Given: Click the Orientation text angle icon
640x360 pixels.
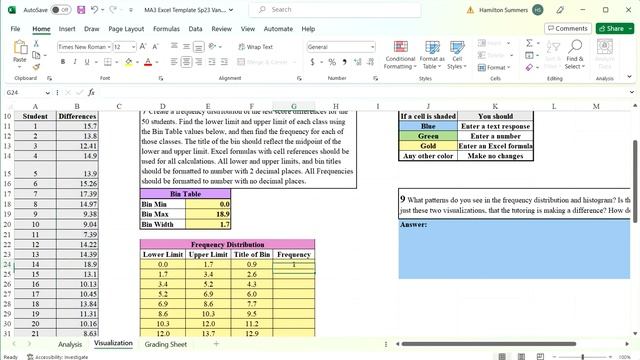Looking at the screenshot, I should pos(213,47).
